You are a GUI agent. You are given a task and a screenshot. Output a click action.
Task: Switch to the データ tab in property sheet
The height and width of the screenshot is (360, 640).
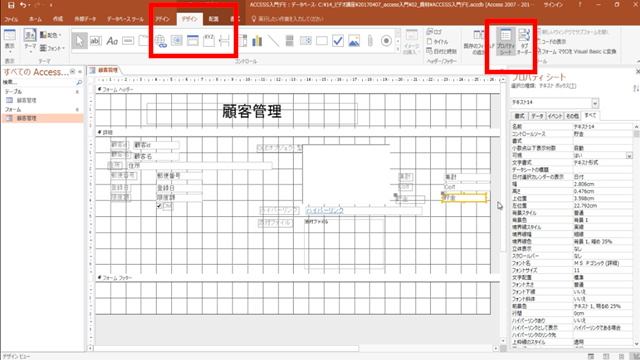[x=537, y=116]
